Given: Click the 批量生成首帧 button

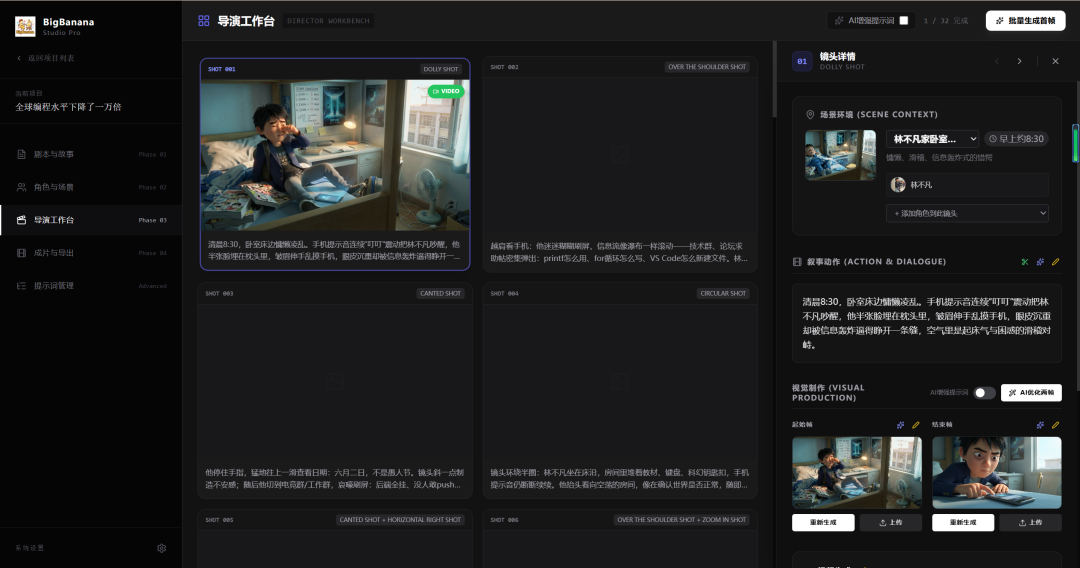Looking at the screenshot, I should pos(1024,20).
